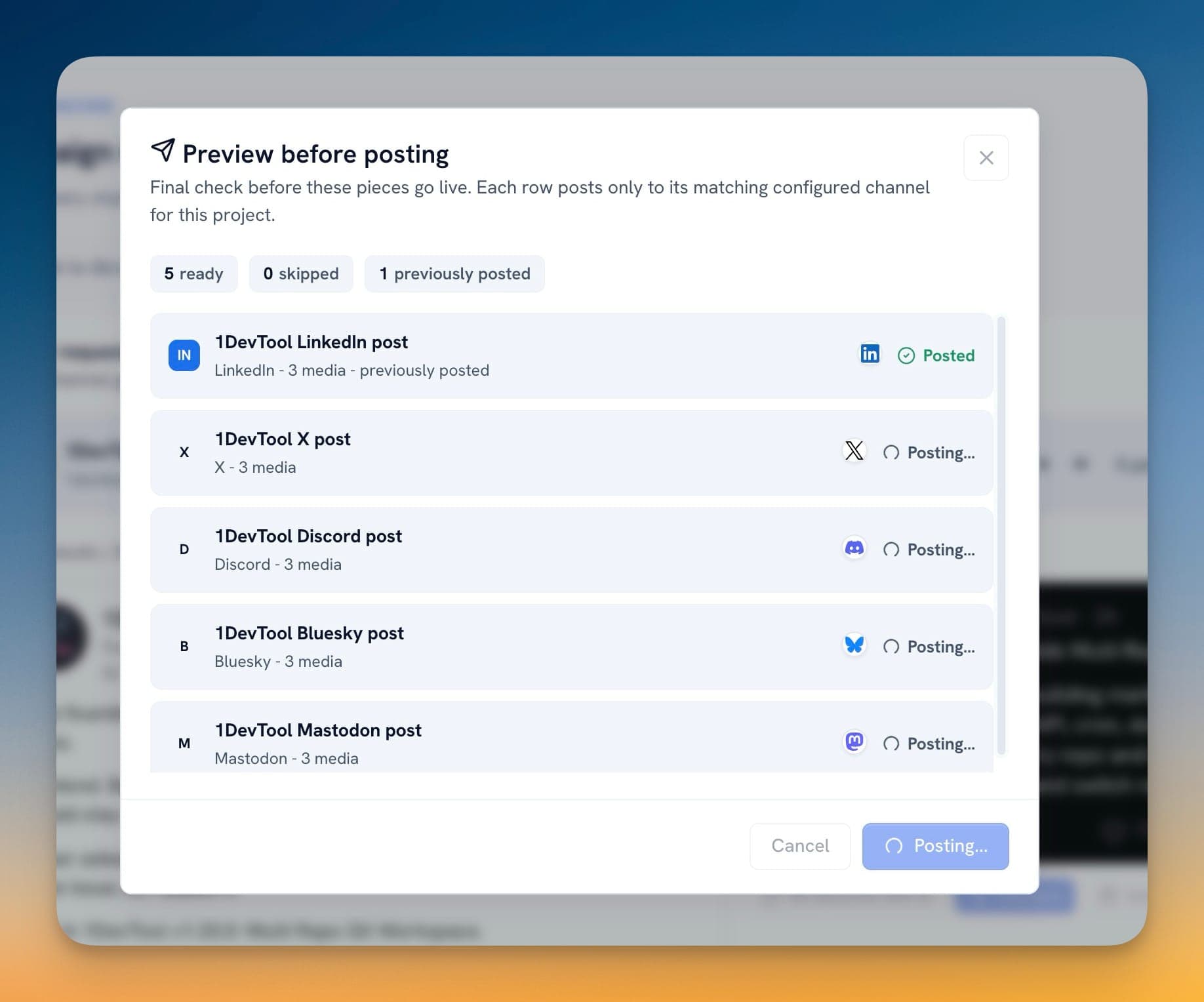The height and width of the screenshot is (1002, 1204).
Task: Click the green Posted checkmark icon
Action: 906,355
